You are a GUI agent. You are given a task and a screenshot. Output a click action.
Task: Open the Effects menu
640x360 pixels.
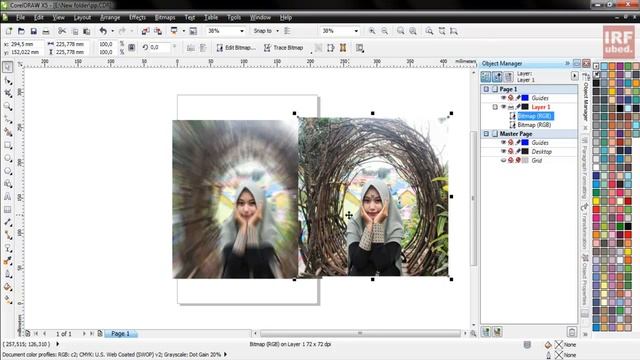click(x=137, y=18)
